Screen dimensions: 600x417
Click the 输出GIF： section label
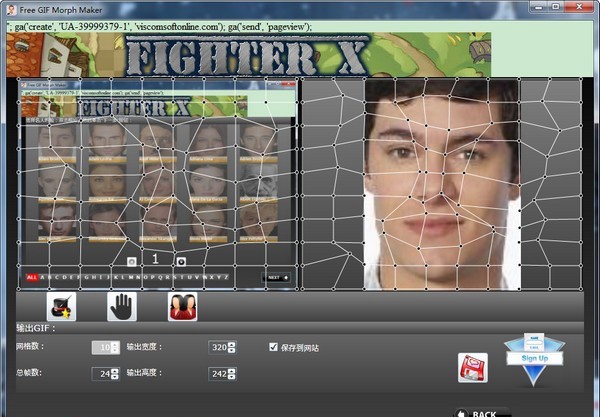(36, 328)
